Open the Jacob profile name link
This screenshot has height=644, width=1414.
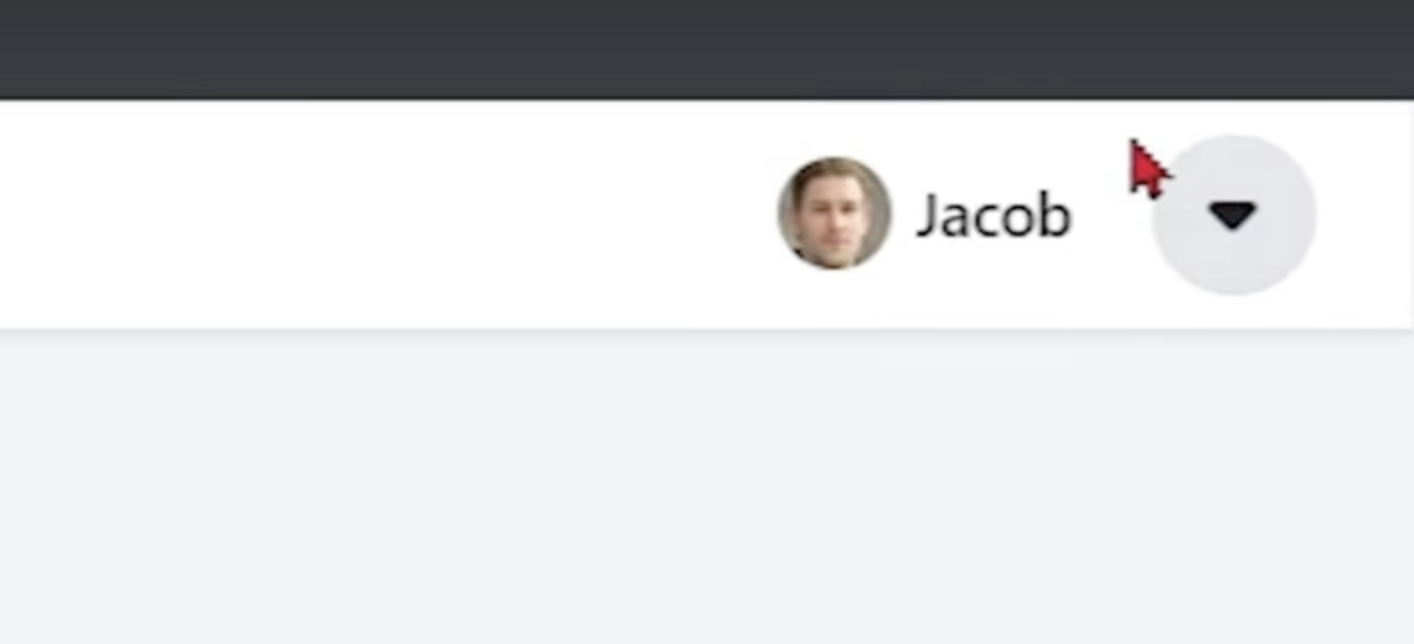click(x=993, y=215)
